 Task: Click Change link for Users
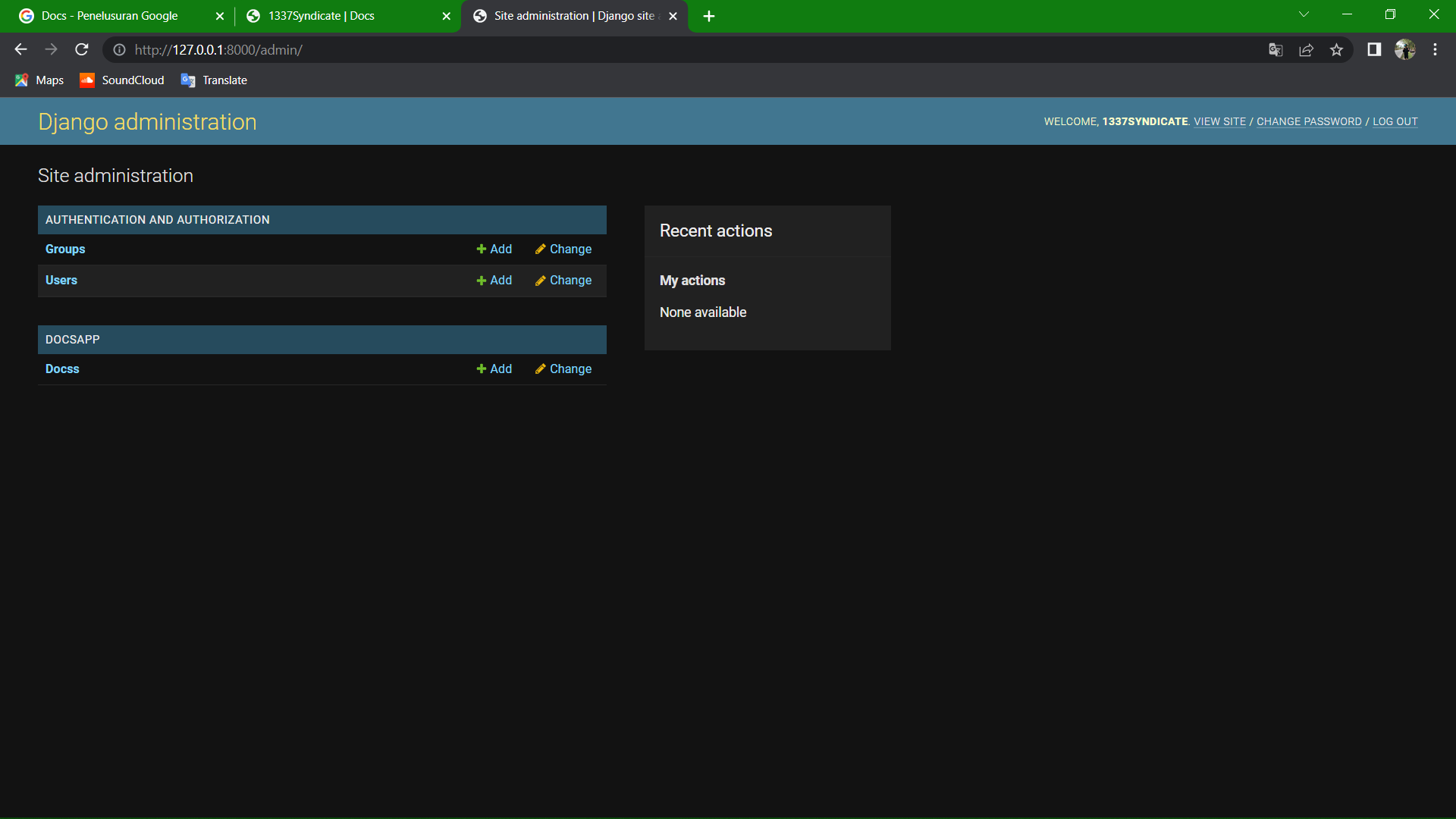(x=563, y=281)
